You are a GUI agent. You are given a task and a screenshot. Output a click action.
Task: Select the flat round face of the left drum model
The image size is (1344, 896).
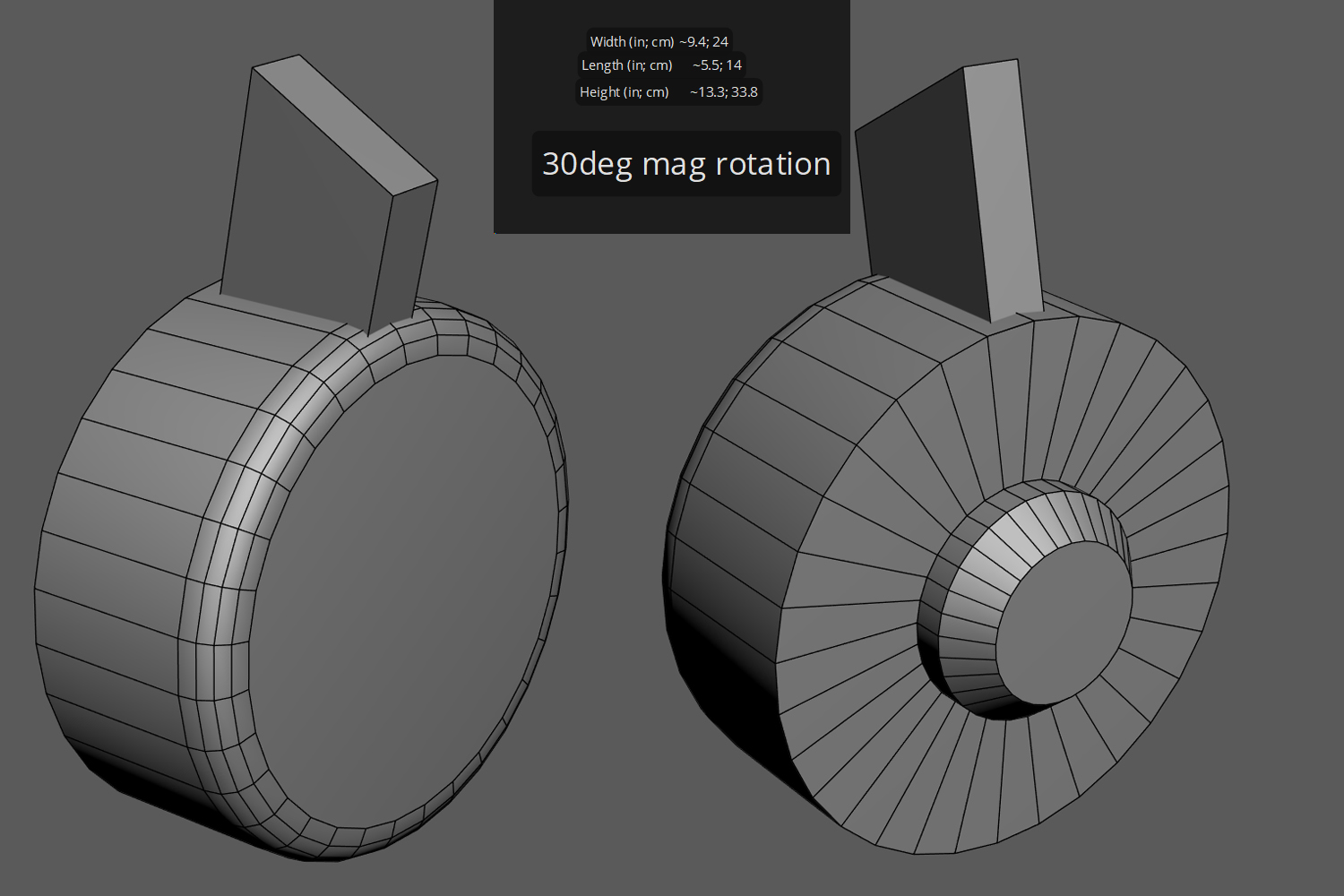(403, 591)
